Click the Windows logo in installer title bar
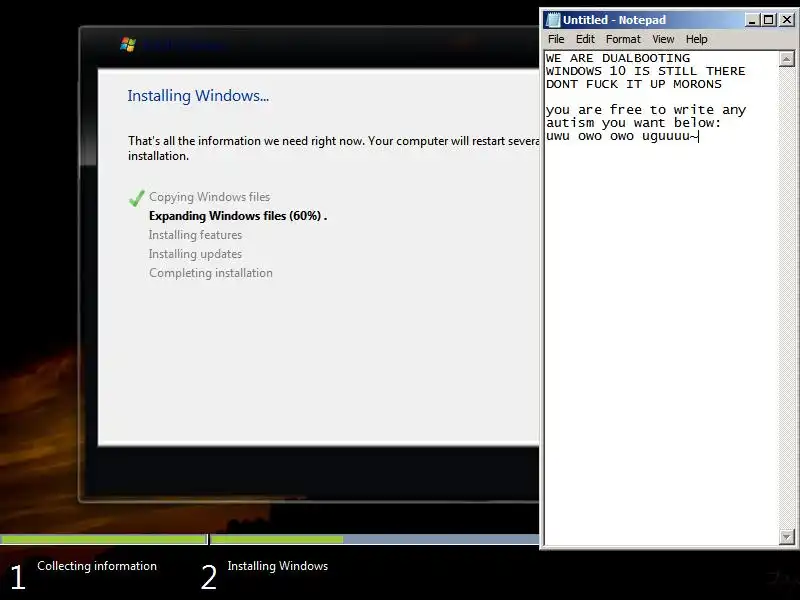 pos(128,44)
